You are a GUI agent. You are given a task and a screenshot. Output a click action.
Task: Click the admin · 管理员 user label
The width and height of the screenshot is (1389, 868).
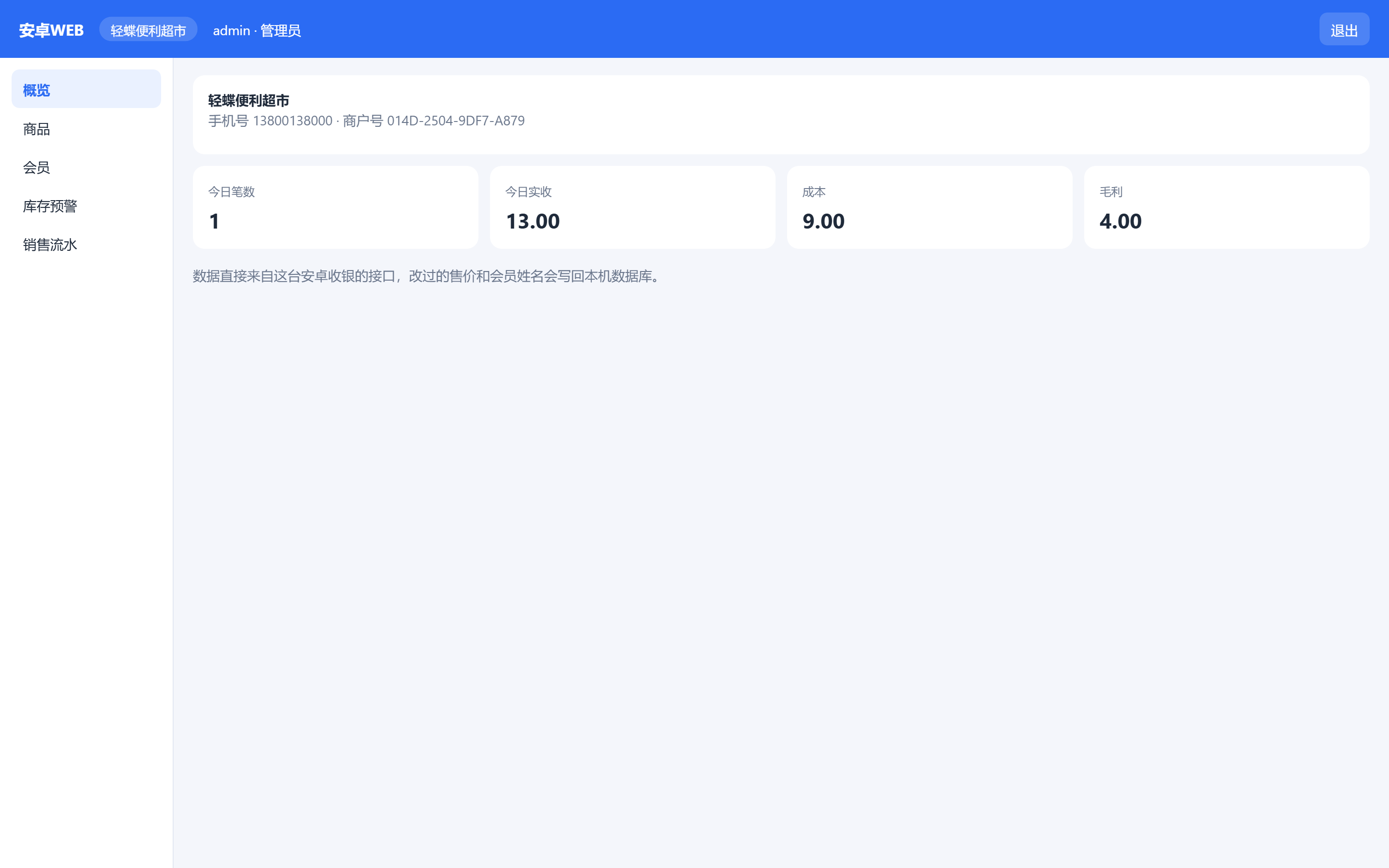tap(257, 30)
